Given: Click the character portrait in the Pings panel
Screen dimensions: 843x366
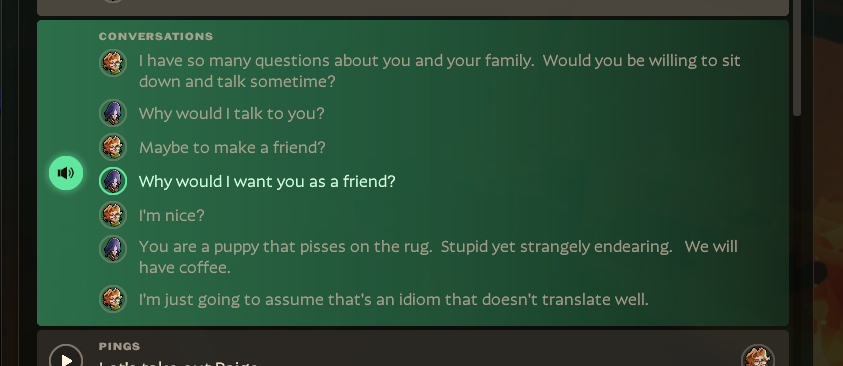Looking at the screenshot, I should click(x=758, y=356).
